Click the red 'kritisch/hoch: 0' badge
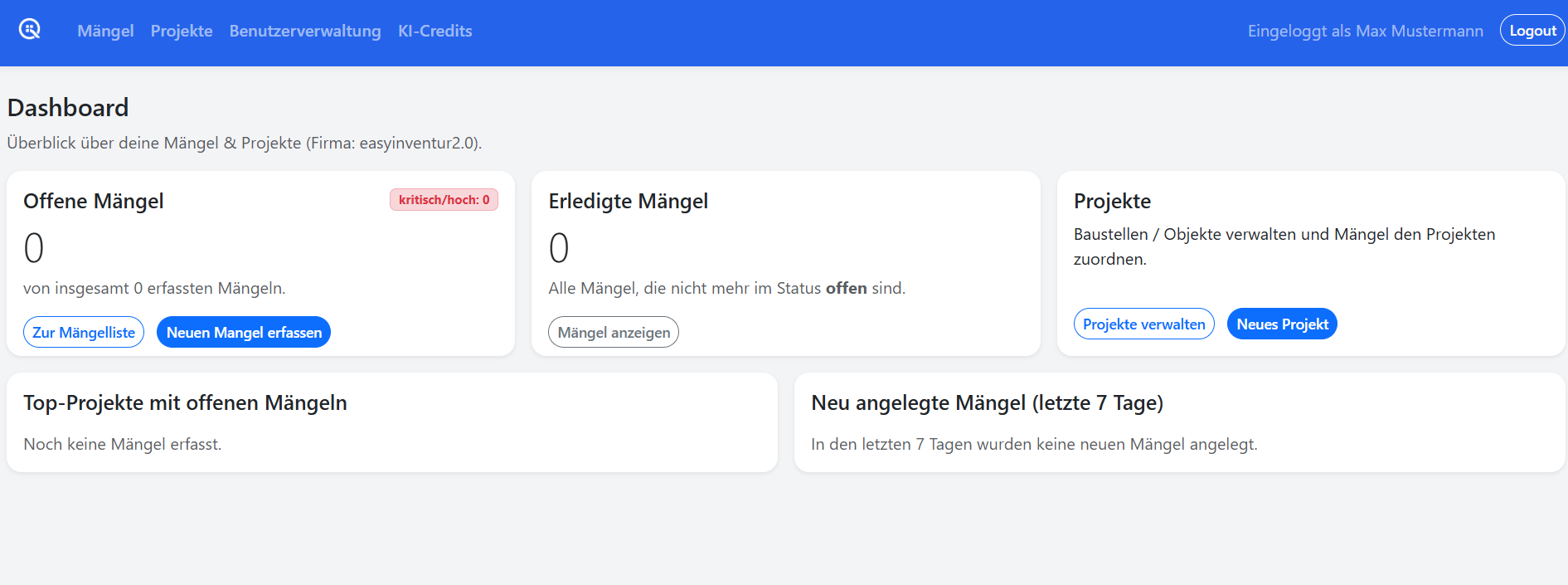 (444, 200)
